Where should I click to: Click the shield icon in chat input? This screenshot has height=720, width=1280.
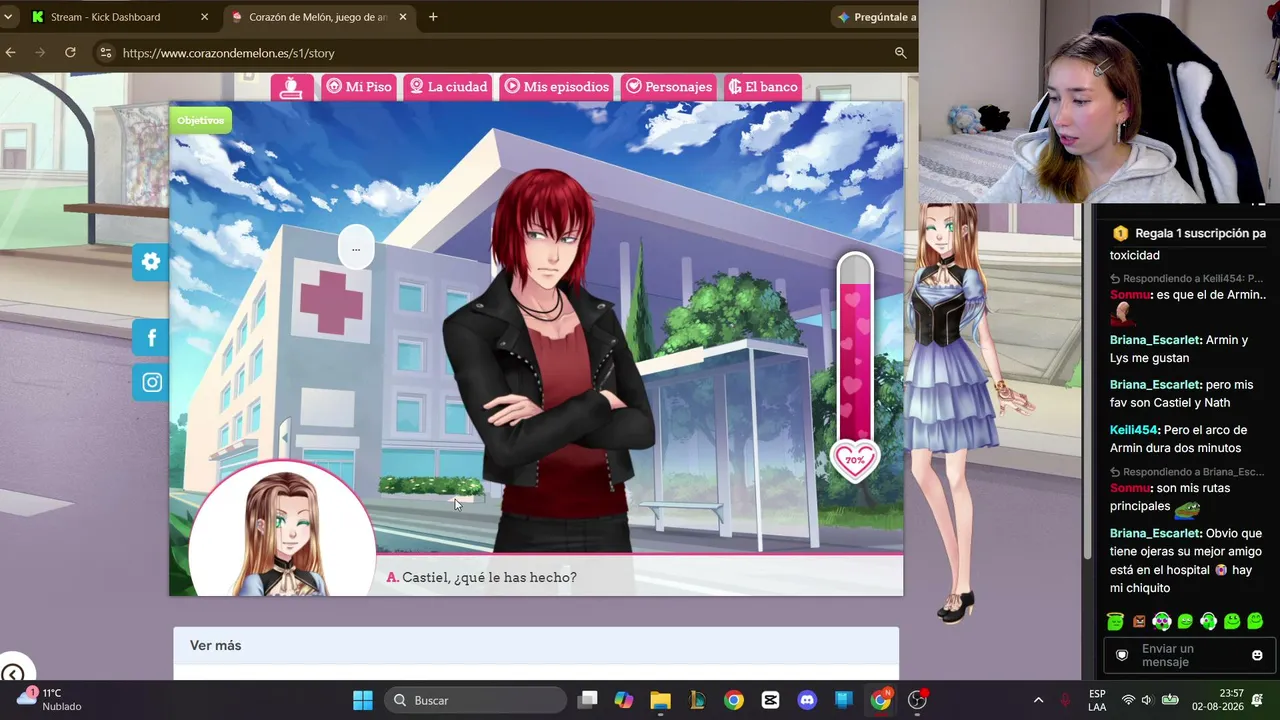point(1122,655)
